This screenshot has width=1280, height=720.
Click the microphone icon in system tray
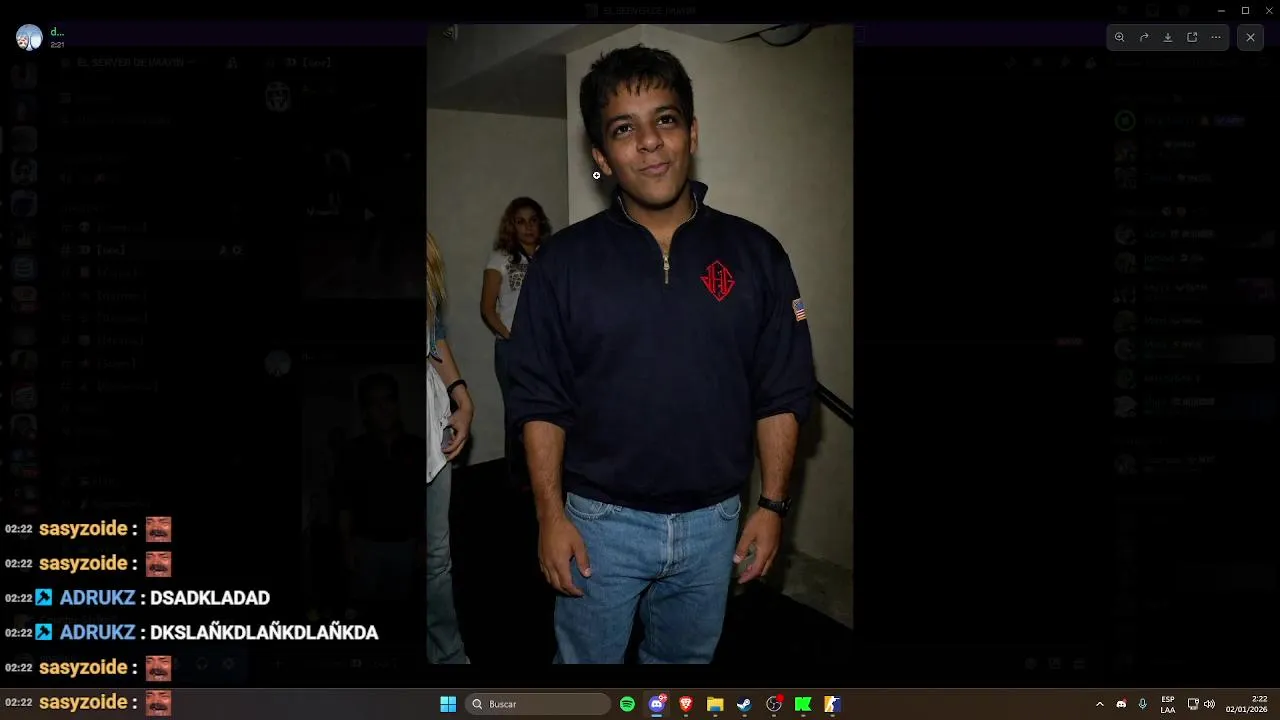click(1142, 704)
